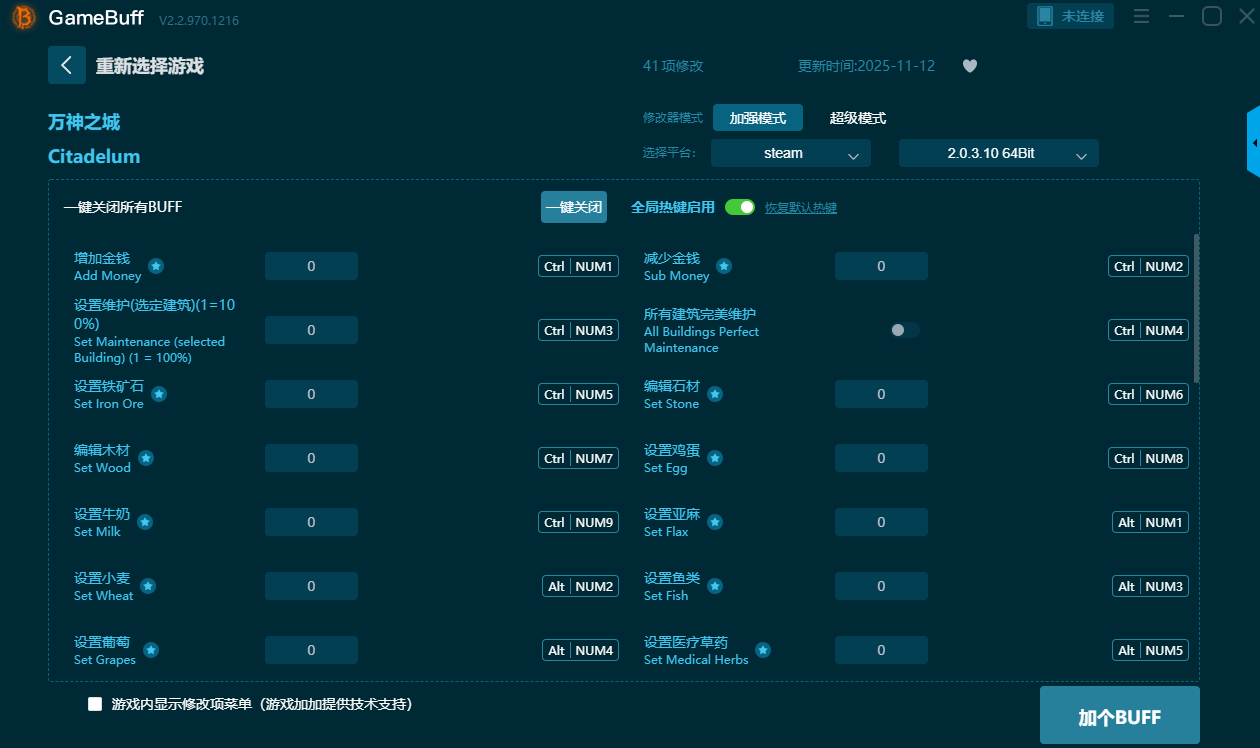Click the 恢复默认热键 link

tap(800, 208)
